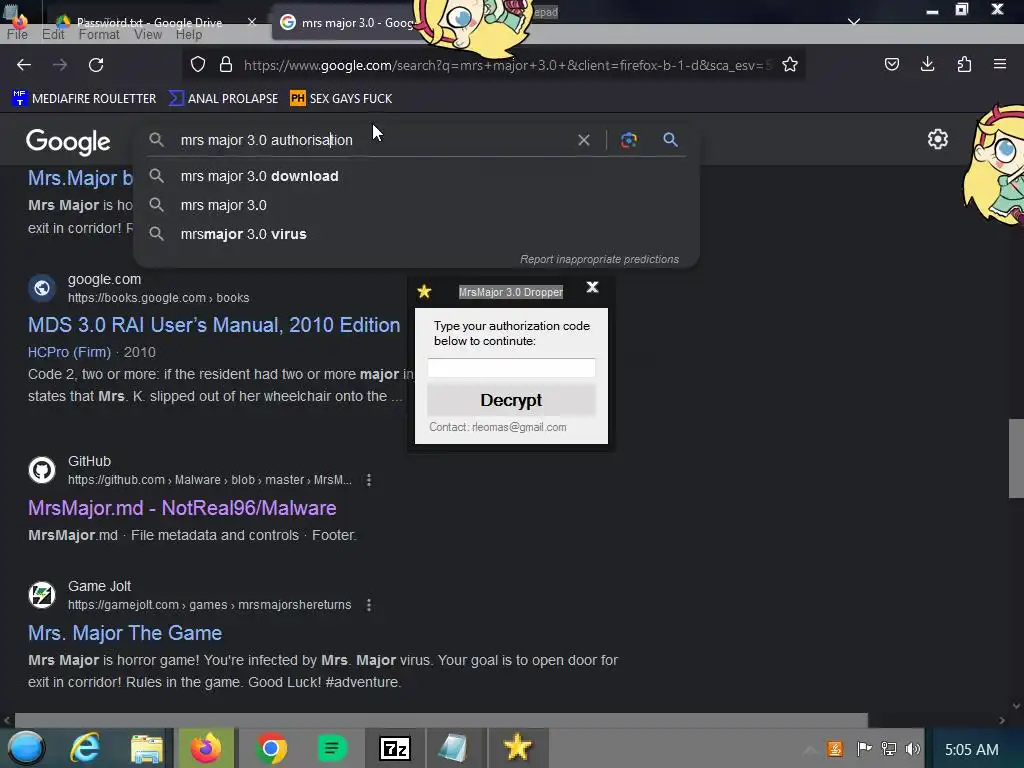Screen dimensions: 1024x768
Task: Click the Action Center flag tray icon
Action: coord(864,749)
